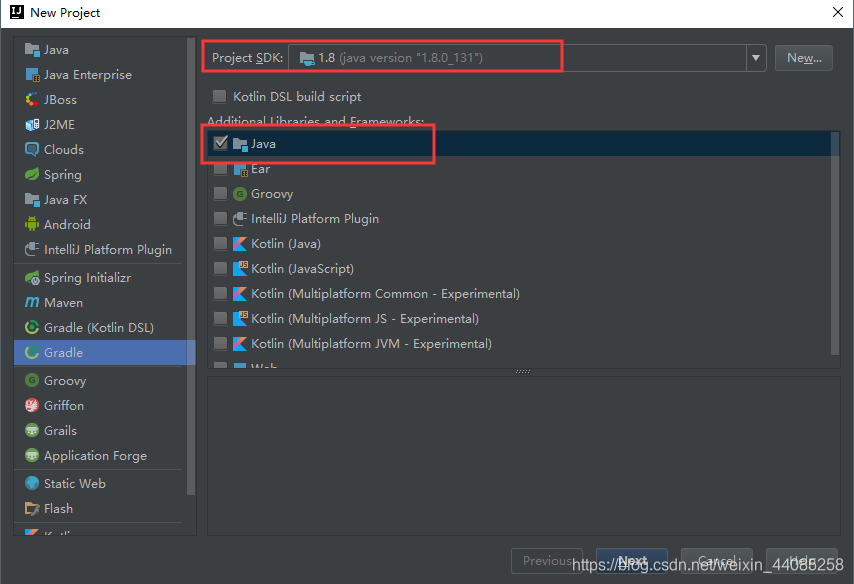Screen dimensions: 854x584
Task: Click the IntelliJ Platform Plugin framework icon
Action: [x=240, y=219]
